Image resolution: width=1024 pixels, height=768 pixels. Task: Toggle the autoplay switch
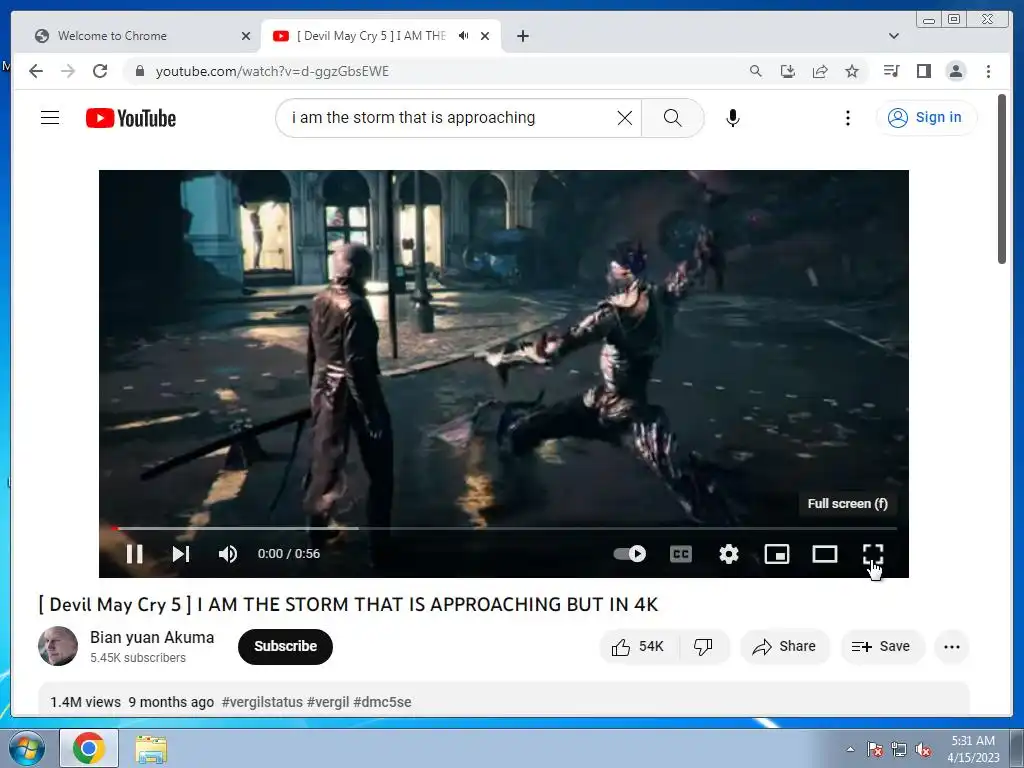(630, 554)
